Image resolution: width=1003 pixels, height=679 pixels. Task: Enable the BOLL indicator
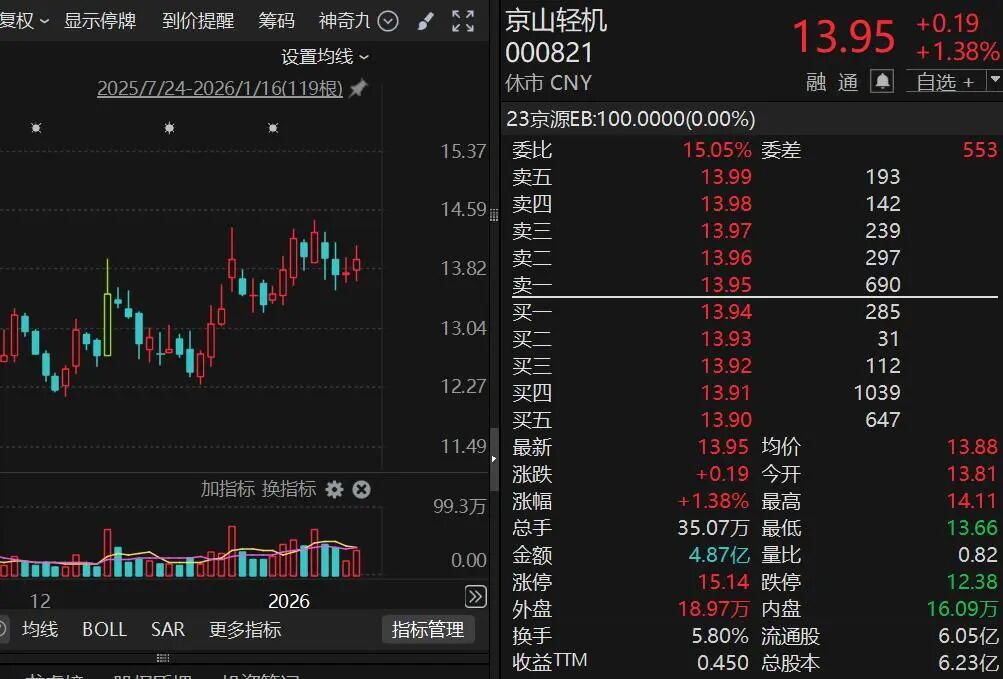(x=104, y=629)
